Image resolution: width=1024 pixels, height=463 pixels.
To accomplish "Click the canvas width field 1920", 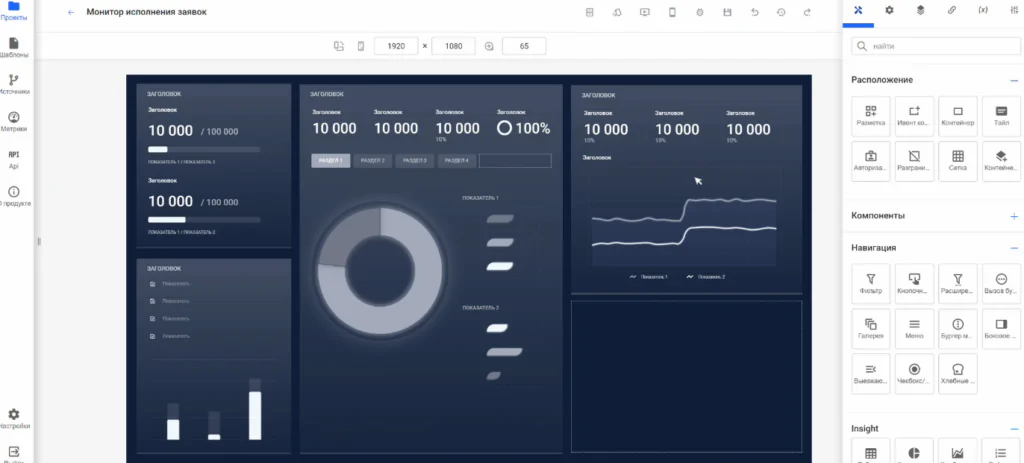I will coord(396,46).
